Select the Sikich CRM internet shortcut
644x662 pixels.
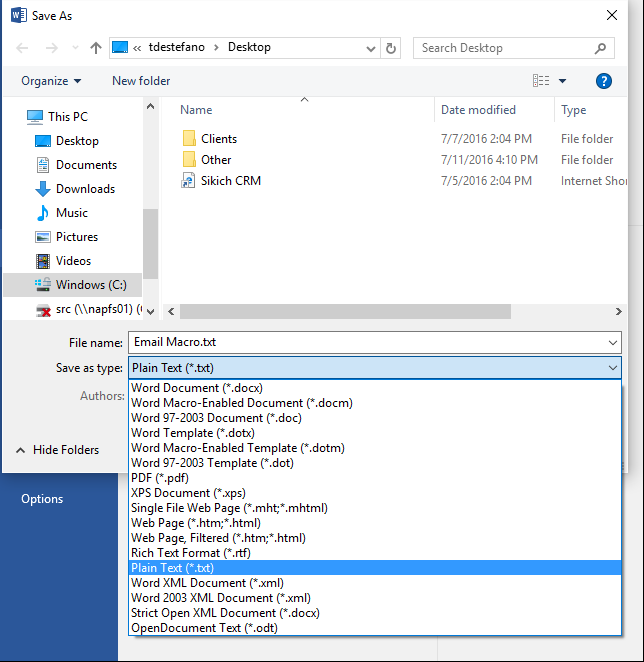[x=231, y=181]
